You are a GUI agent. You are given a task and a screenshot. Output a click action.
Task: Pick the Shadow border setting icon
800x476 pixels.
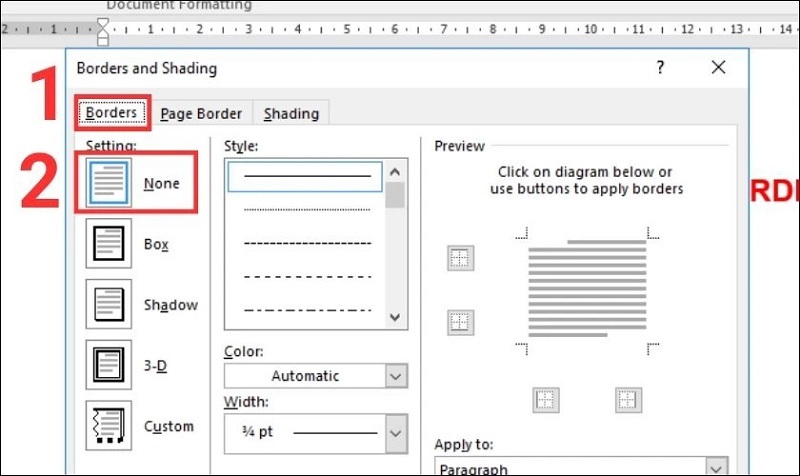[106, 304]
